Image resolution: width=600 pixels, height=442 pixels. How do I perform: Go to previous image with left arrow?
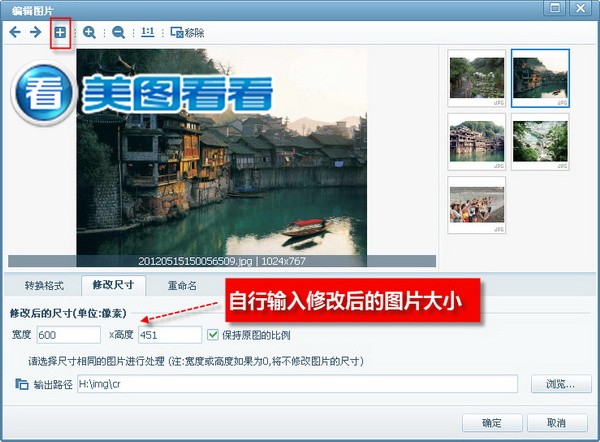15,32
